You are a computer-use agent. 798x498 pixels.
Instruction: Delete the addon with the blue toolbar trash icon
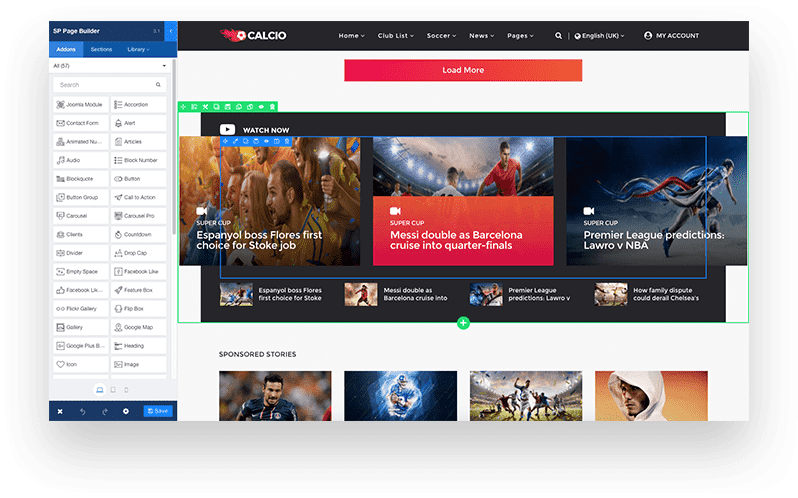tap(287, 141)
